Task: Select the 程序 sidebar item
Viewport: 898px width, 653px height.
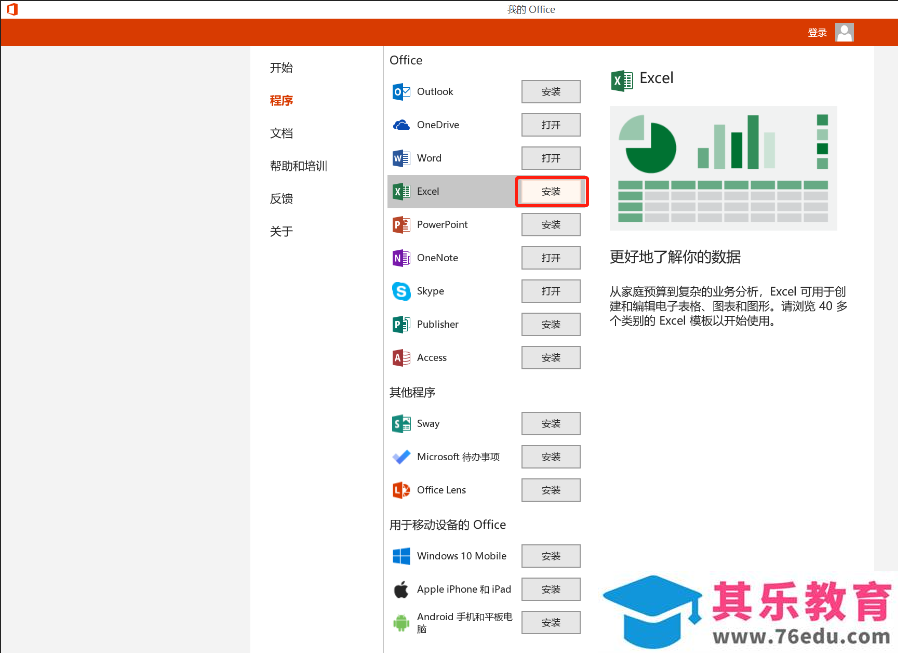Action: (281, 101)
